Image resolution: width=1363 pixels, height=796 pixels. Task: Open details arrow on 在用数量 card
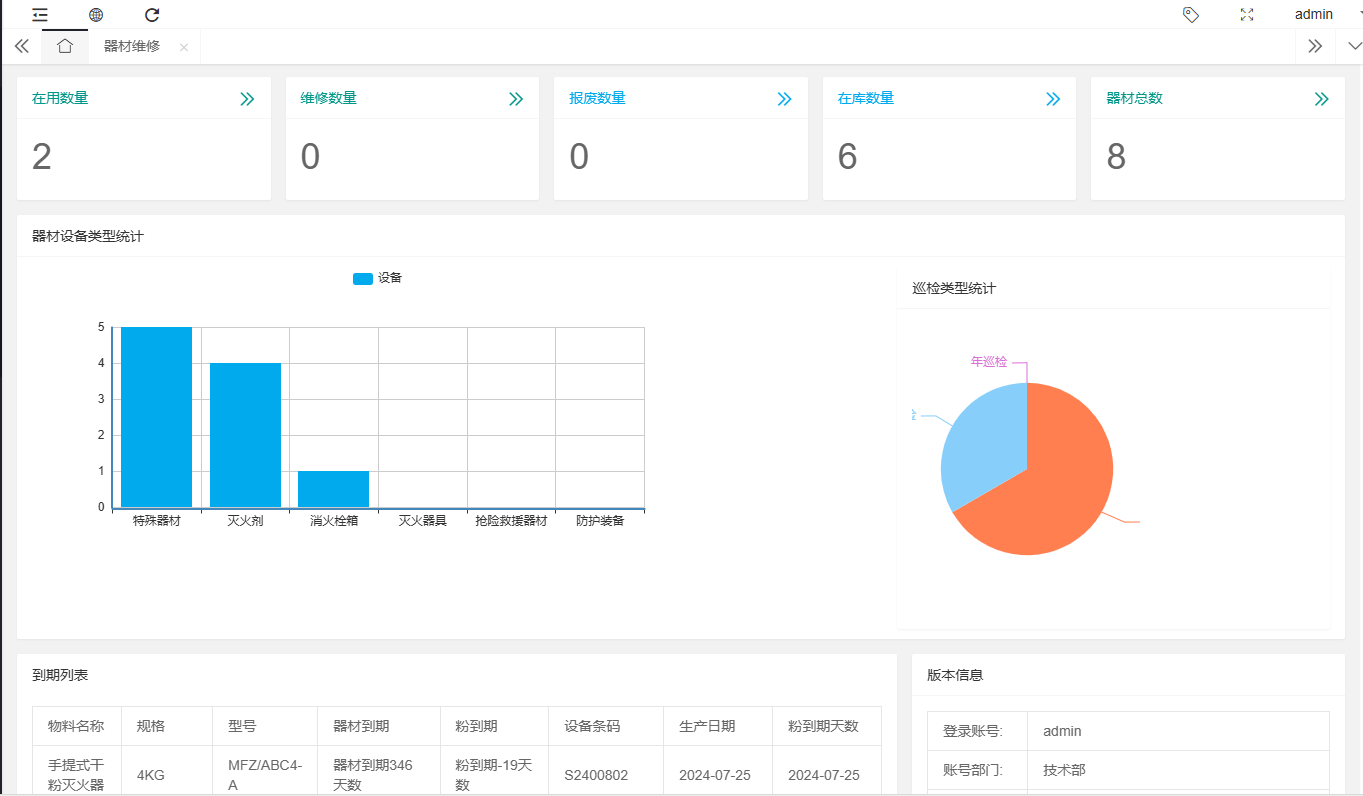[x=247, y=99]
